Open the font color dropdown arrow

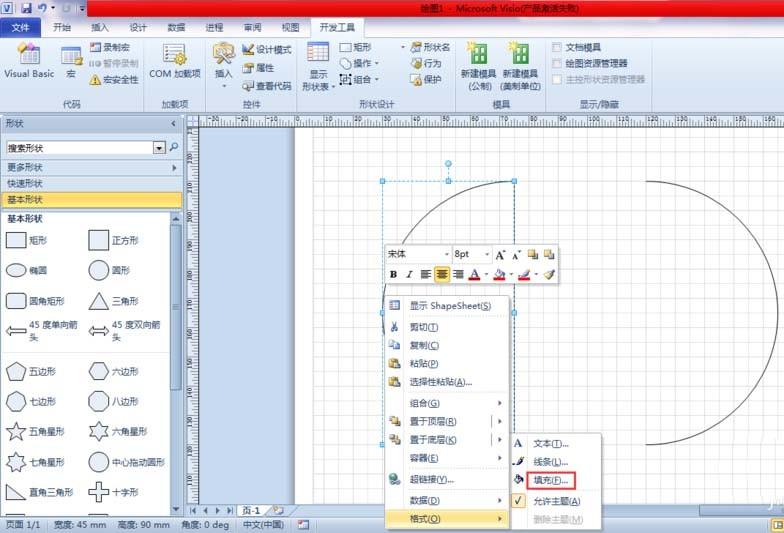pos(486,274)
